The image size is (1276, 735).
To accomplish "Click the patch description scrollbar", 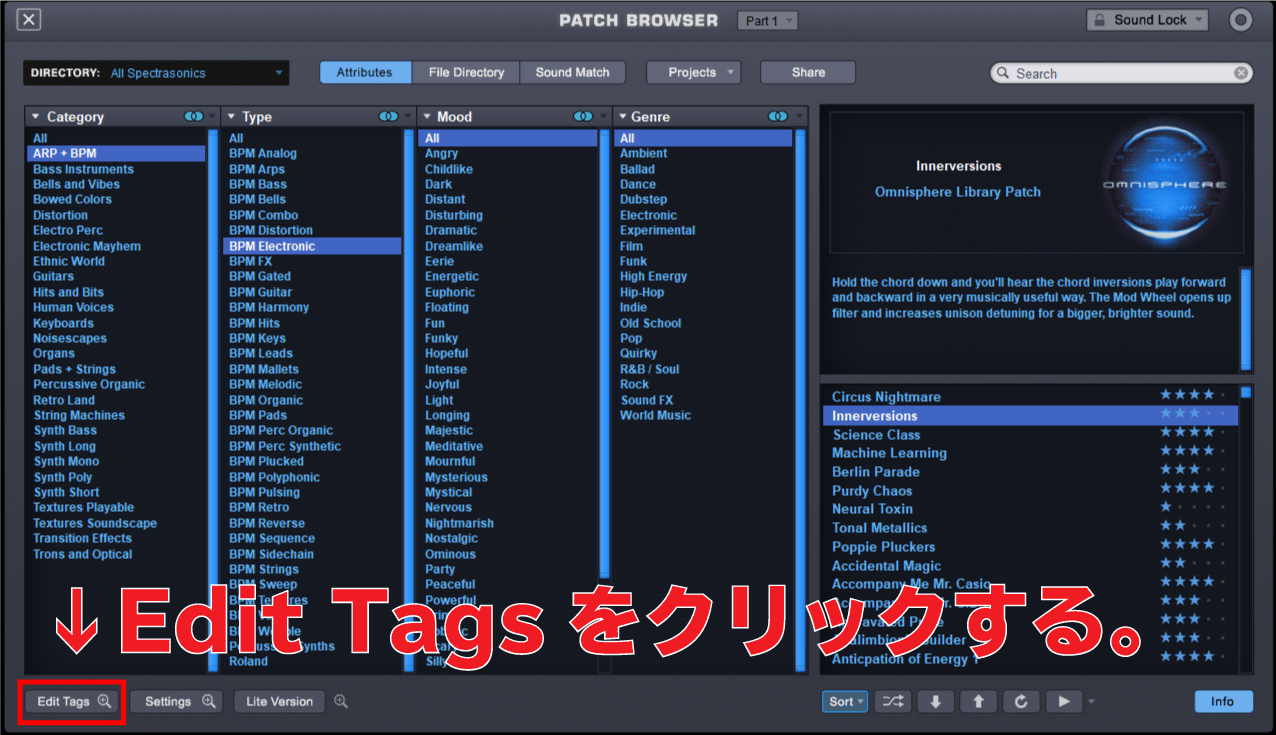I will (x=1246, y=318).
